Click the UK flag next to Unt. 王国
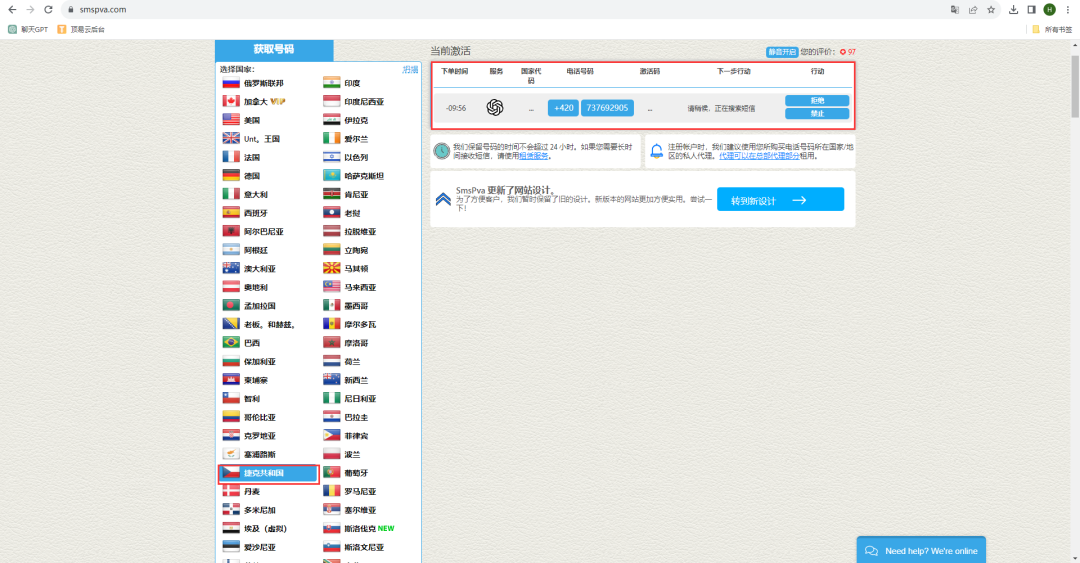The image size is (1080, 563). 231,139
